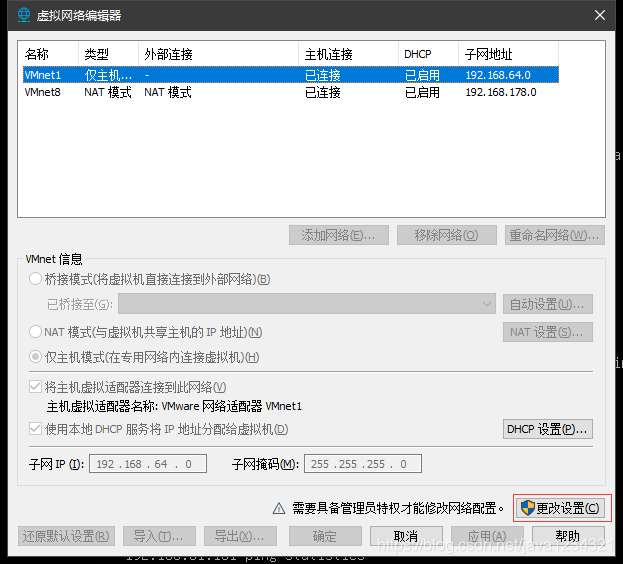The height and width of the screenshot is (564, 623).
Task: Click the 已启用 DHCP cell of VMnet8
Action: coord(422,92)
